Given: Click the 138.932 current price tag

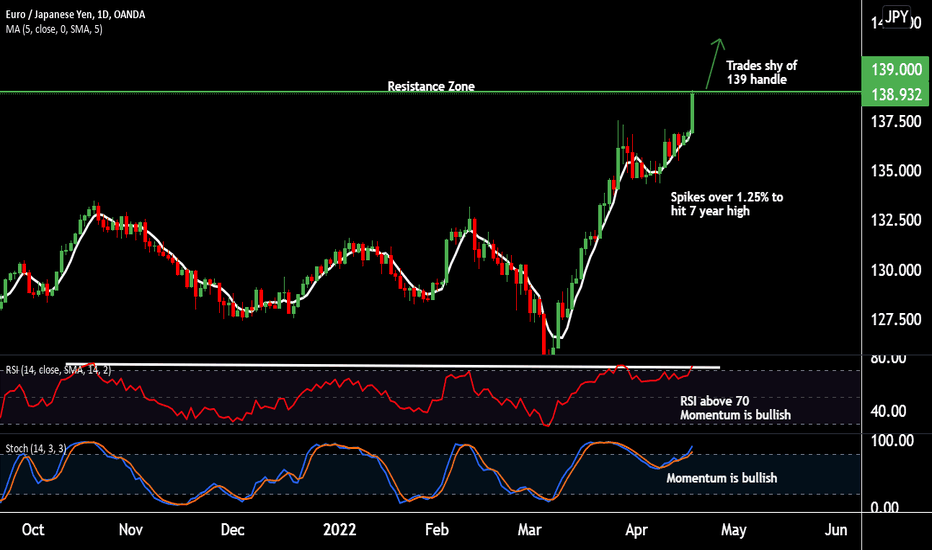Looking at the screenshot, I should pyautogui.click(x=896, y=95).
